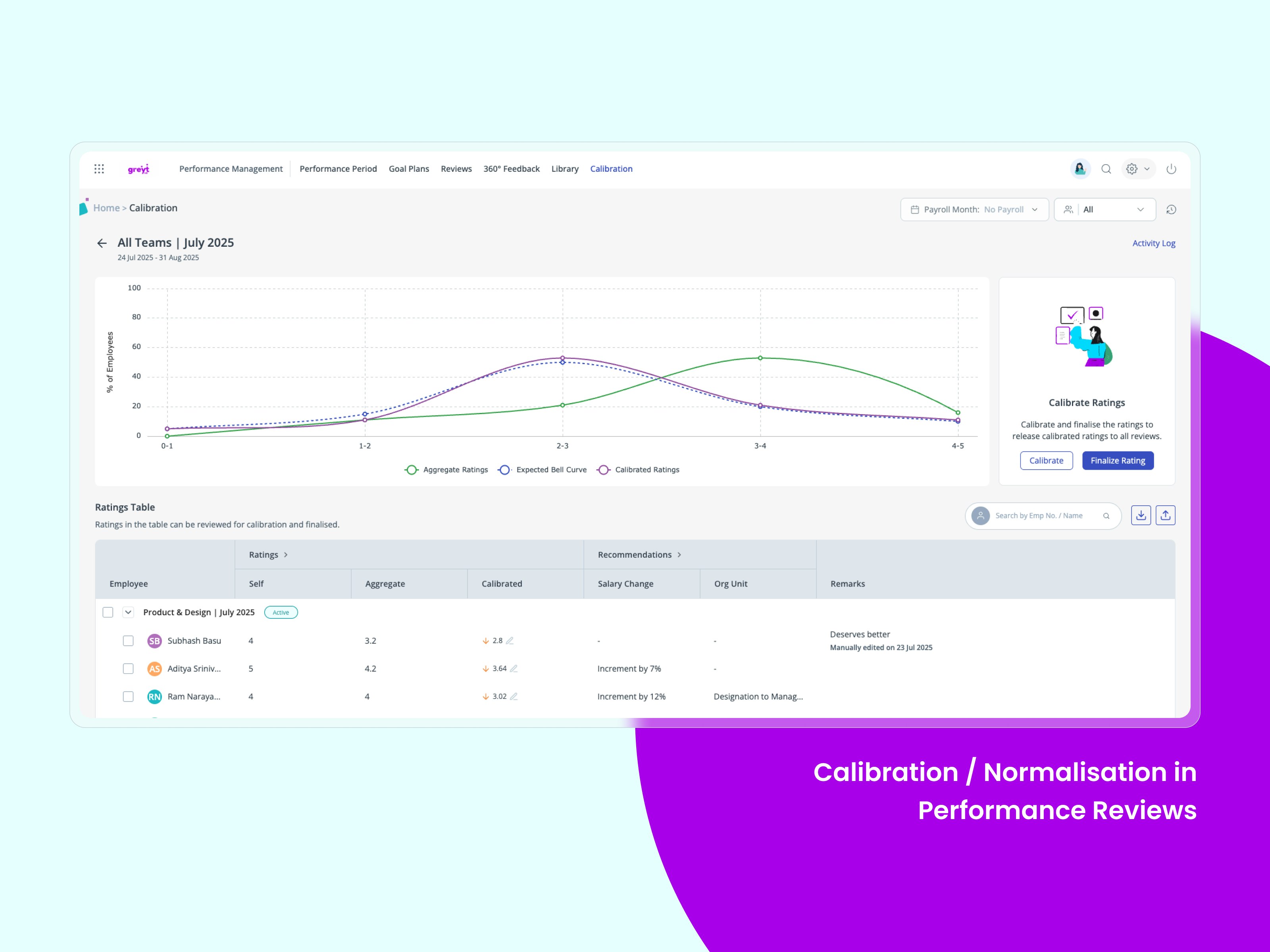
Task: Select the Calibration tab
Action: click(x=611, y=169)
